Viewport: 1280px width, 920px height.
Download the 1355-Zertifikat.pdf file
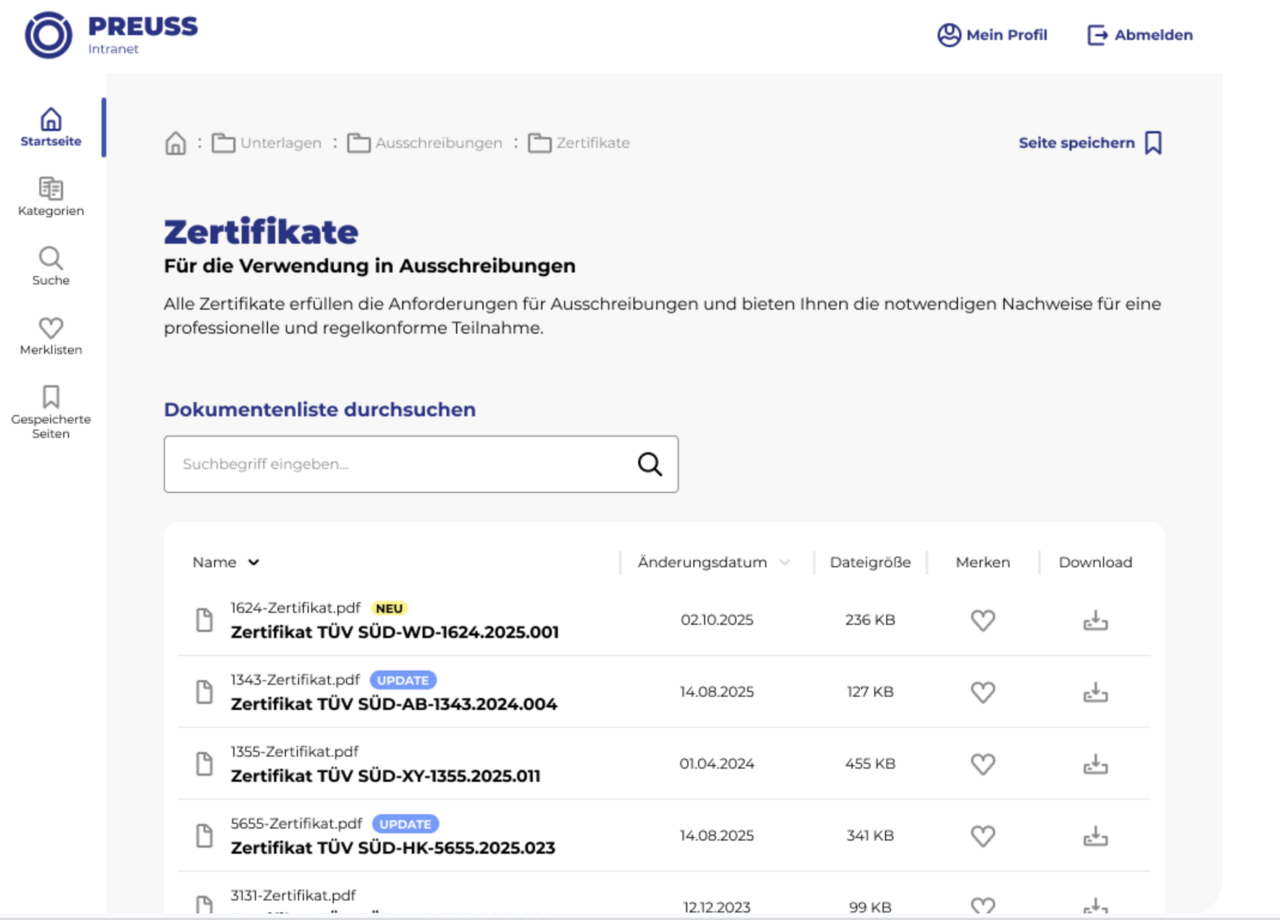1096,764
